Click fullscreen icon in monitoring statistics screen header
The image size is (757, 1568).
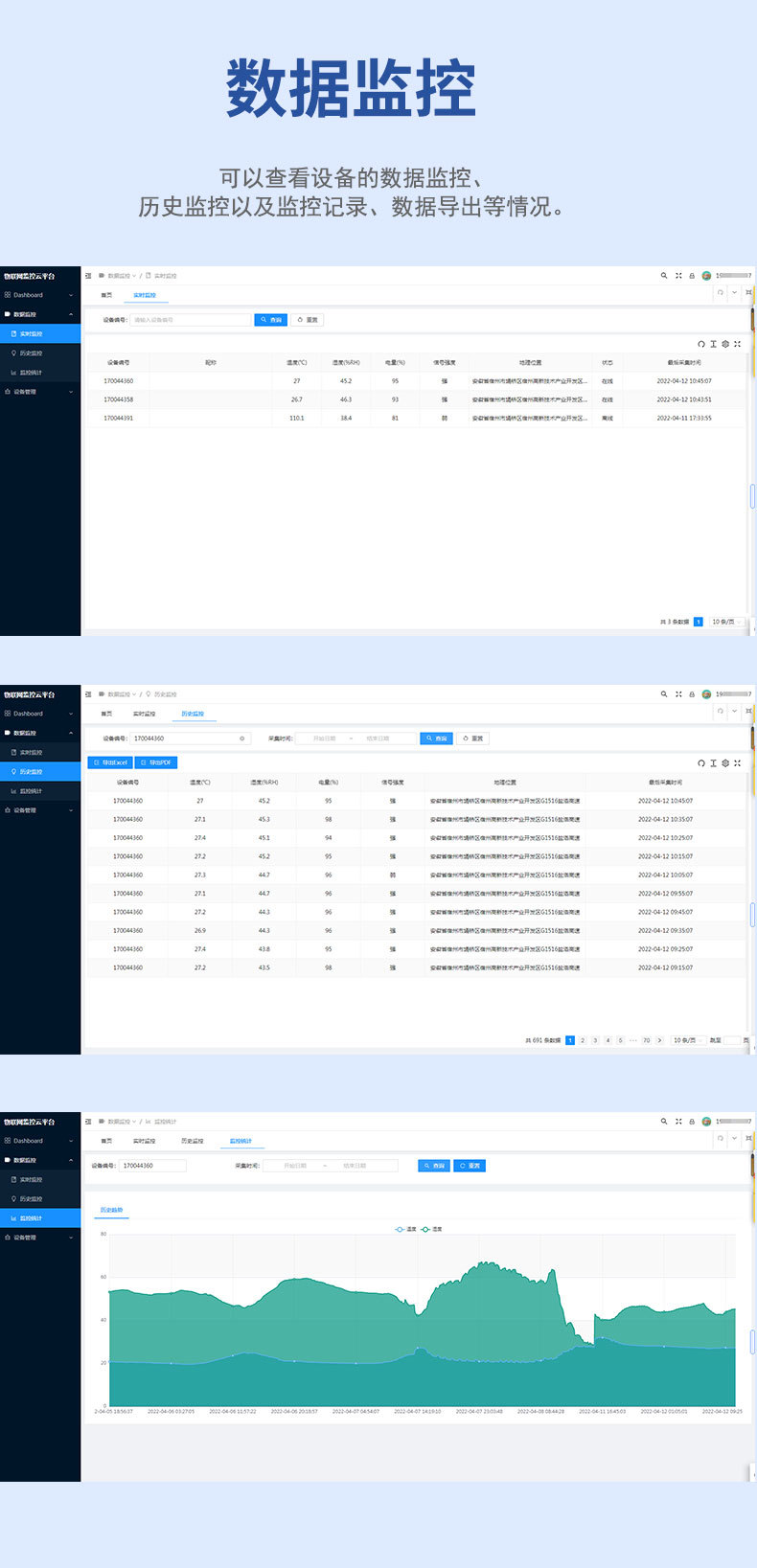click(678, 1122)
